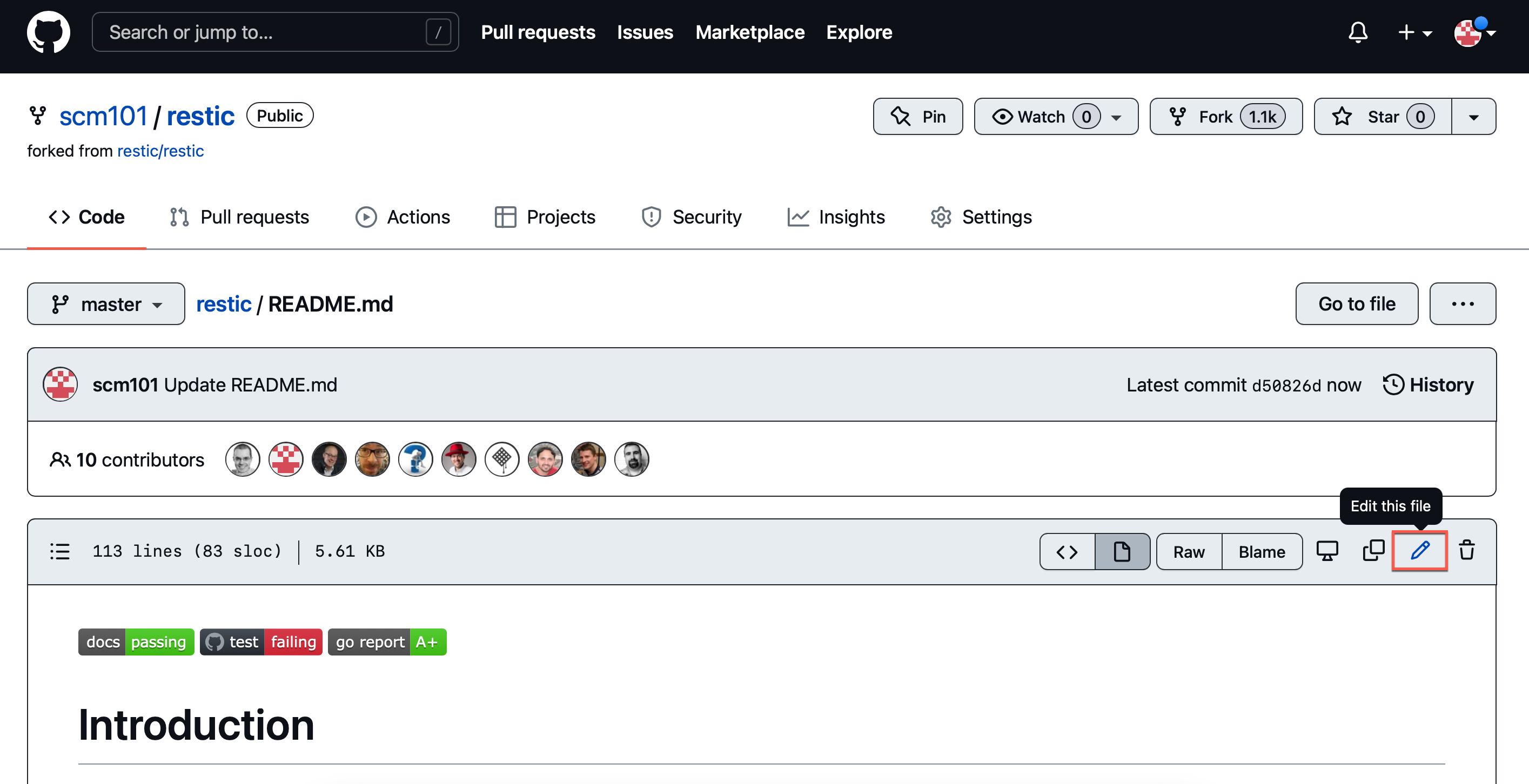View the Raw file

[1189, 551]
